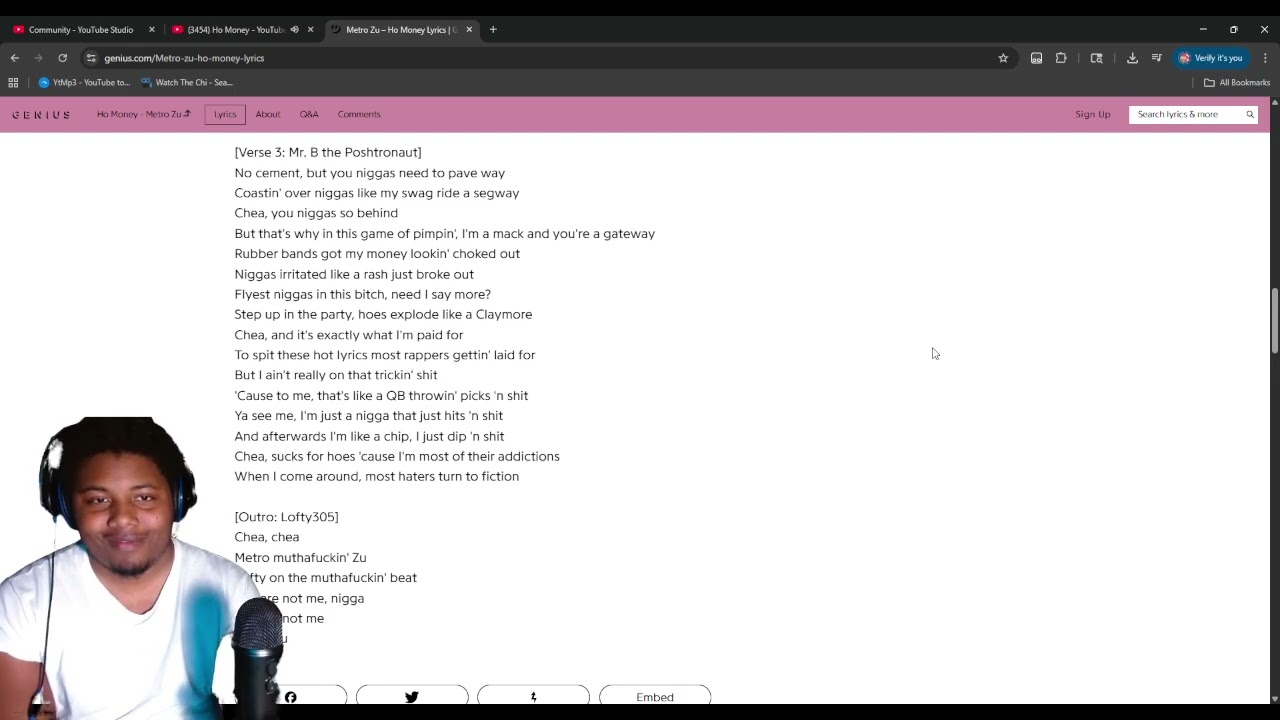Viewport: 1280px width, 720px height.
Task: Click the lyric 'Rubber bands got my money lookin' choked out'
Action: [x=377, y=254]
